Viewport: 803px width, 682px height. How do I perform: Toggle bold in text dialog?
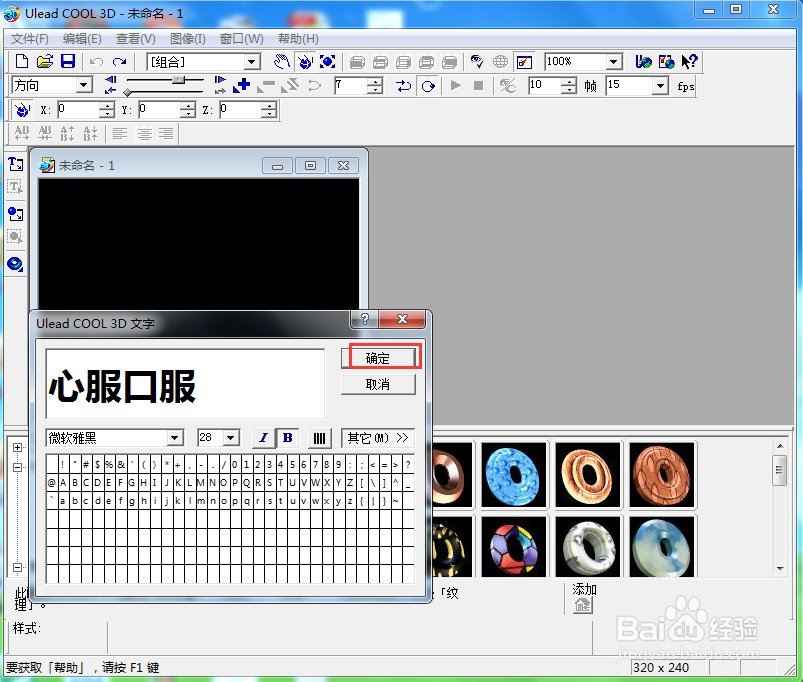[288, 438]
